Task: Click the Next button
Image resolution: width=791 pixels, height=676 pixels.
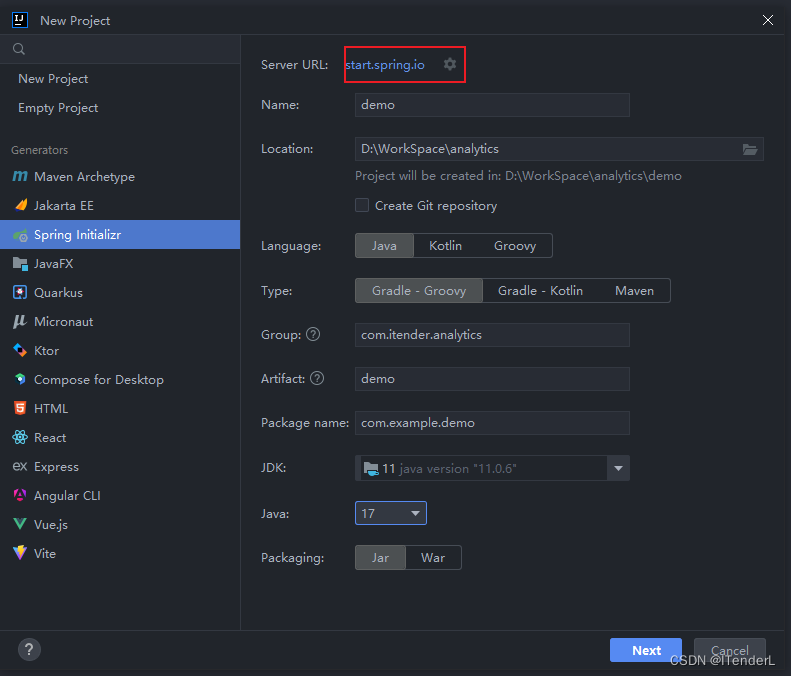Action: 646,650
